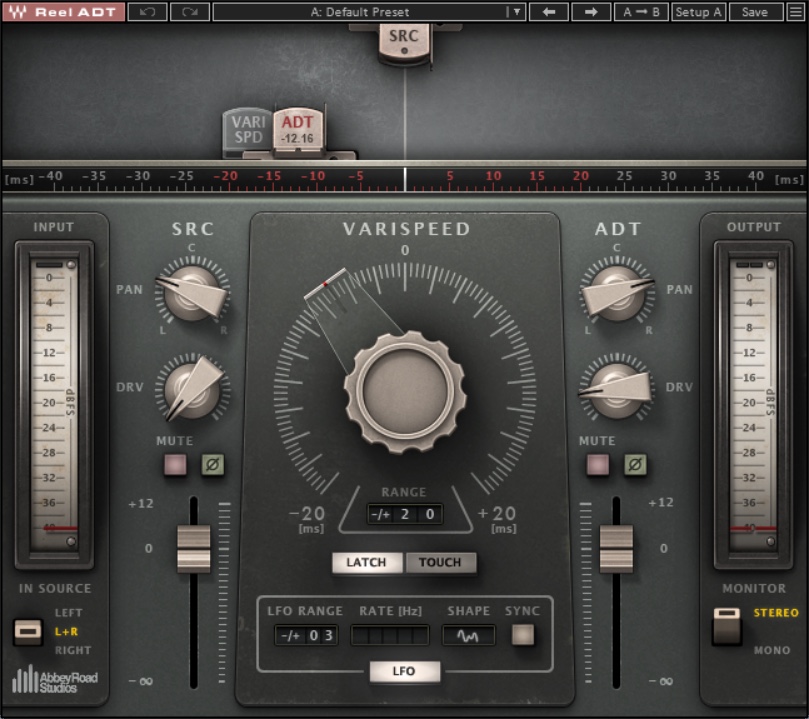The height and width of the screenshot is (719, 809).
Task: Click the Waves logo icon
Action: point(18,12)
